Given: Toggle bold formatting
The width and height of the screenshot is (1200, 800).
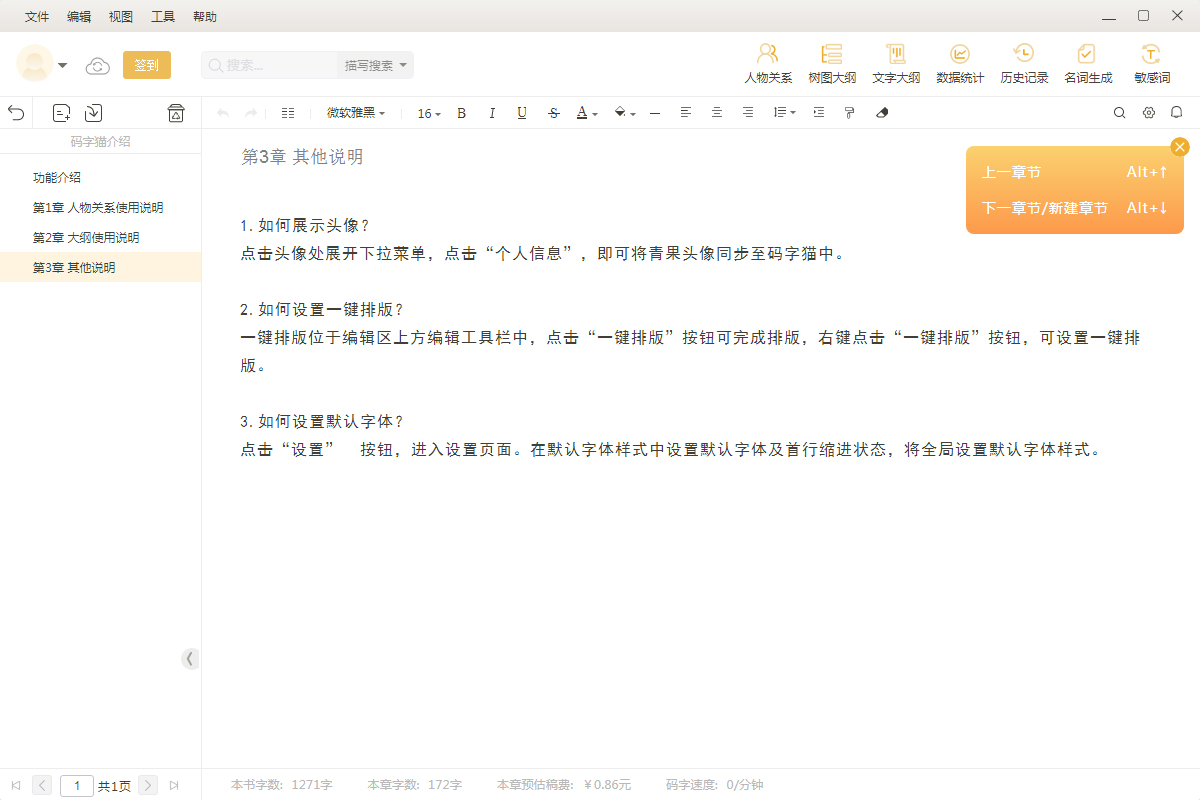Looking at the screenshot, I should [x=461, y=113].
